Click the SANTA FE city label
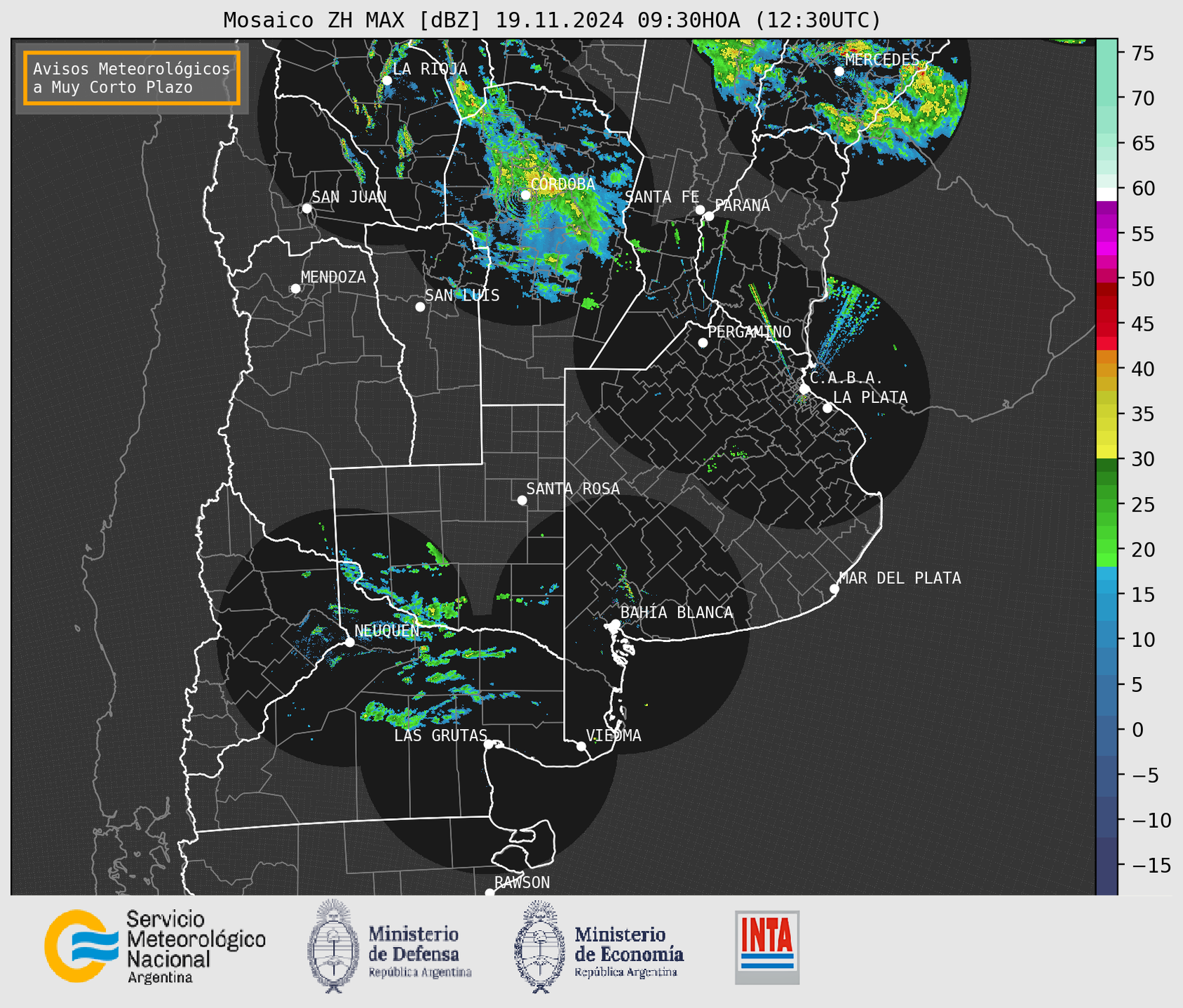1183x1008 pixels. tap(662, 197)
